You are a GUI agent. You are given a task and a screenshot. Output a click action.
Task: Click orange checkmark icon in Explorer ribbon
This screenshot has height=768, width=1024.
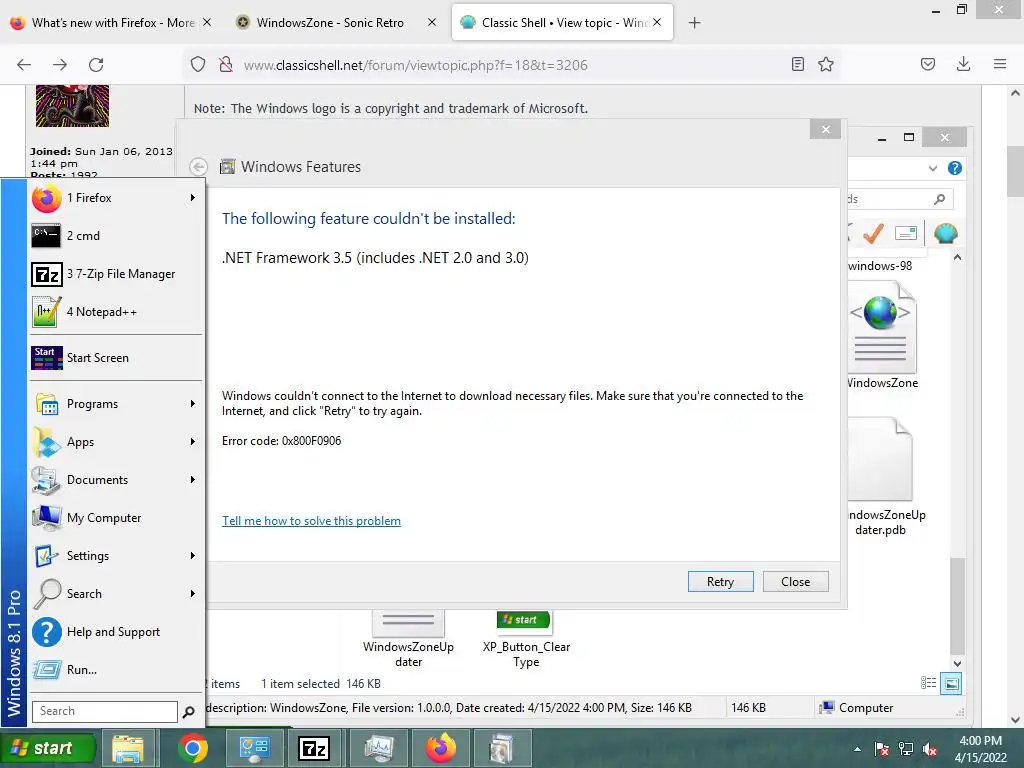click(873, 233)
